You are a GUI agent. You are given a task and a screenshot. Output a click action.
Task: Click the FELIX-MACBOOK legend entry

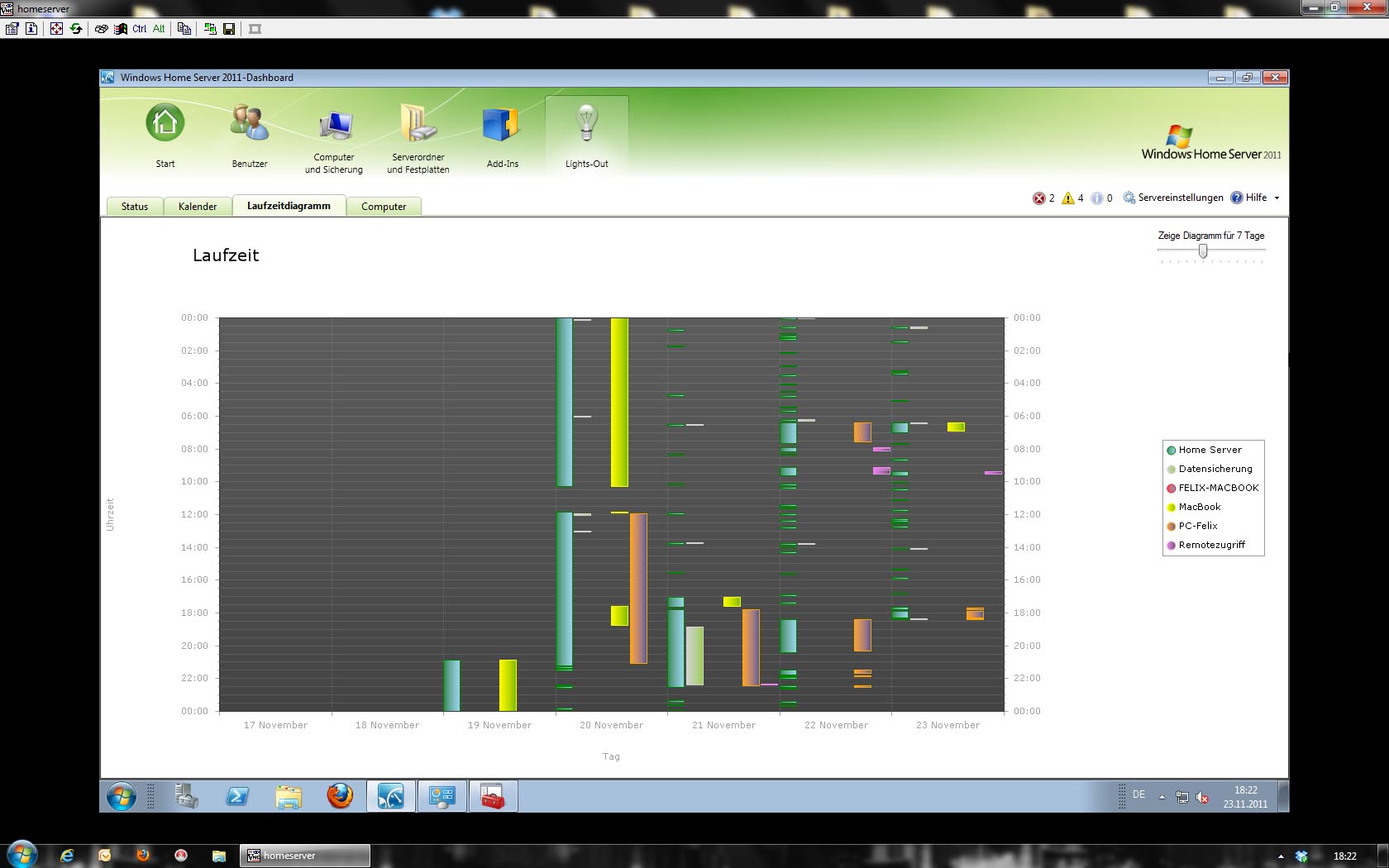click(x=1212, y=488)
